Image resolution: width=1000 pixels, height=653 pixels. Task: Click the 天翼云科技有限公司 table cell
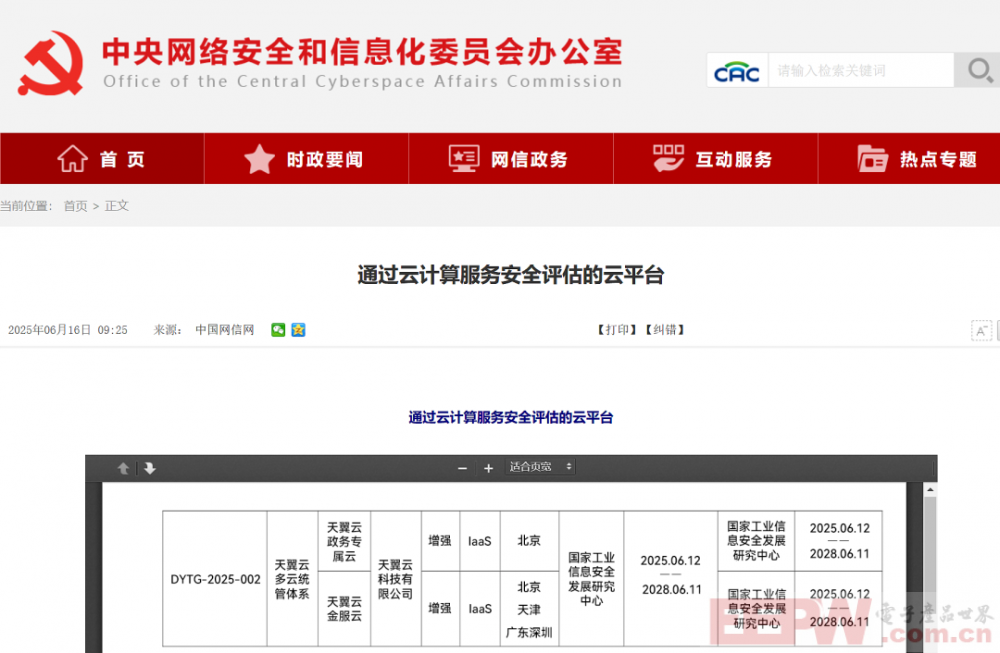coord(395,579)
